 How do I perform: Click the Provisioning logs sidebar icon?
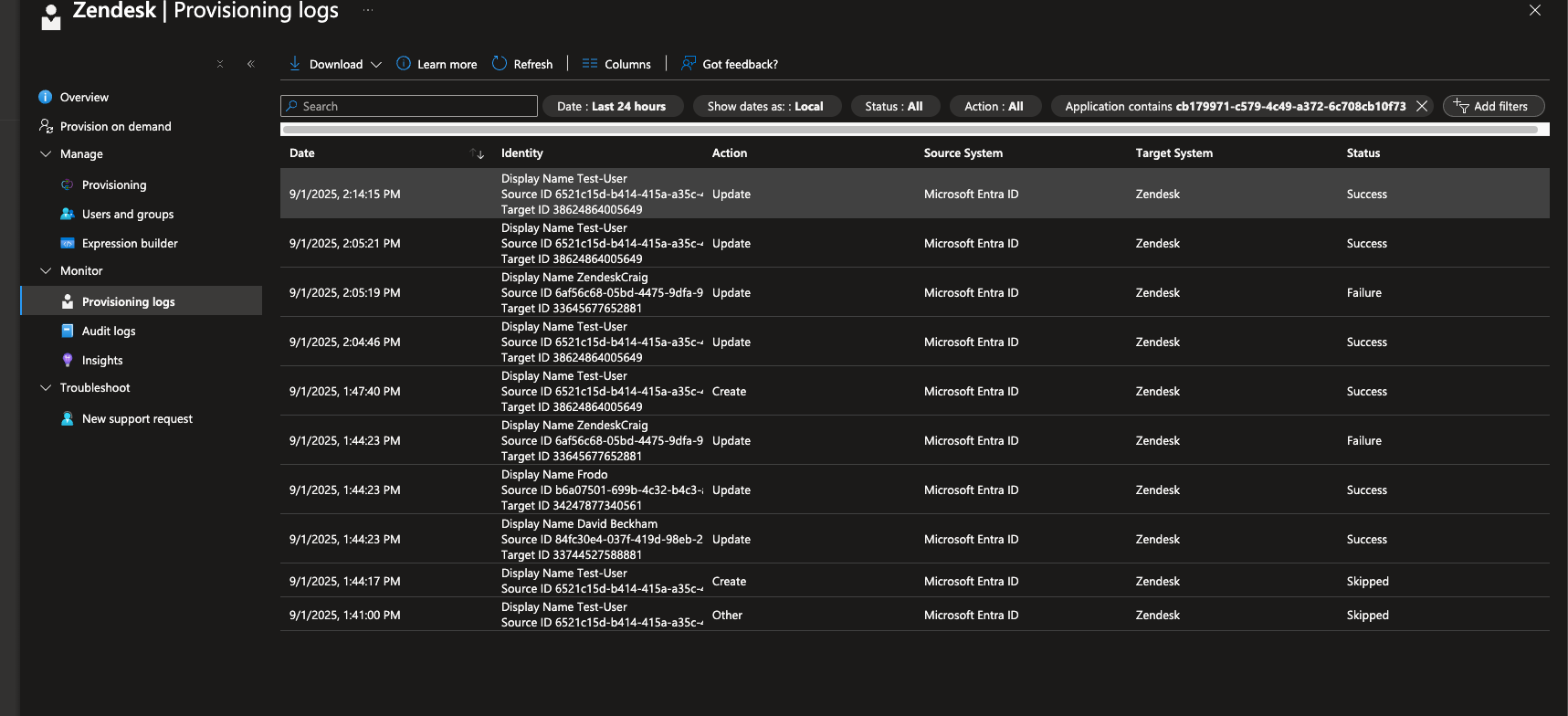click(67, 301)
